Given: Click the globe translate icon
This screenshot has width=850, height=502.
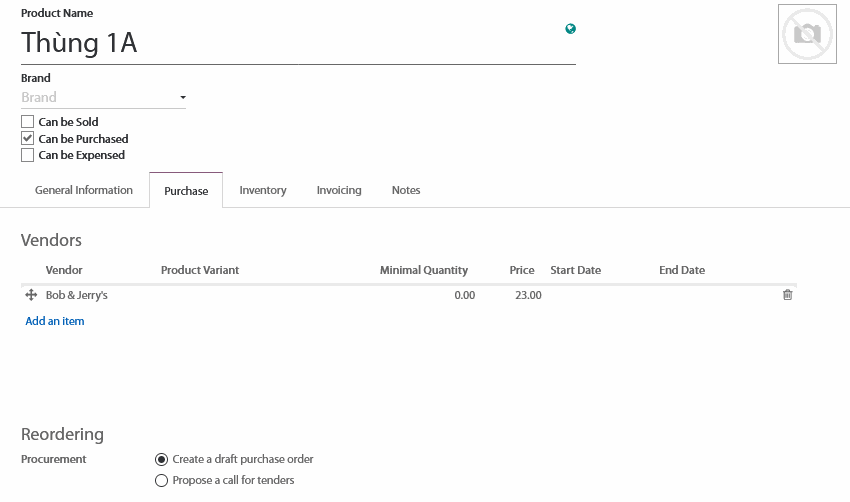Looking at the screenshot, I should 570,29.
